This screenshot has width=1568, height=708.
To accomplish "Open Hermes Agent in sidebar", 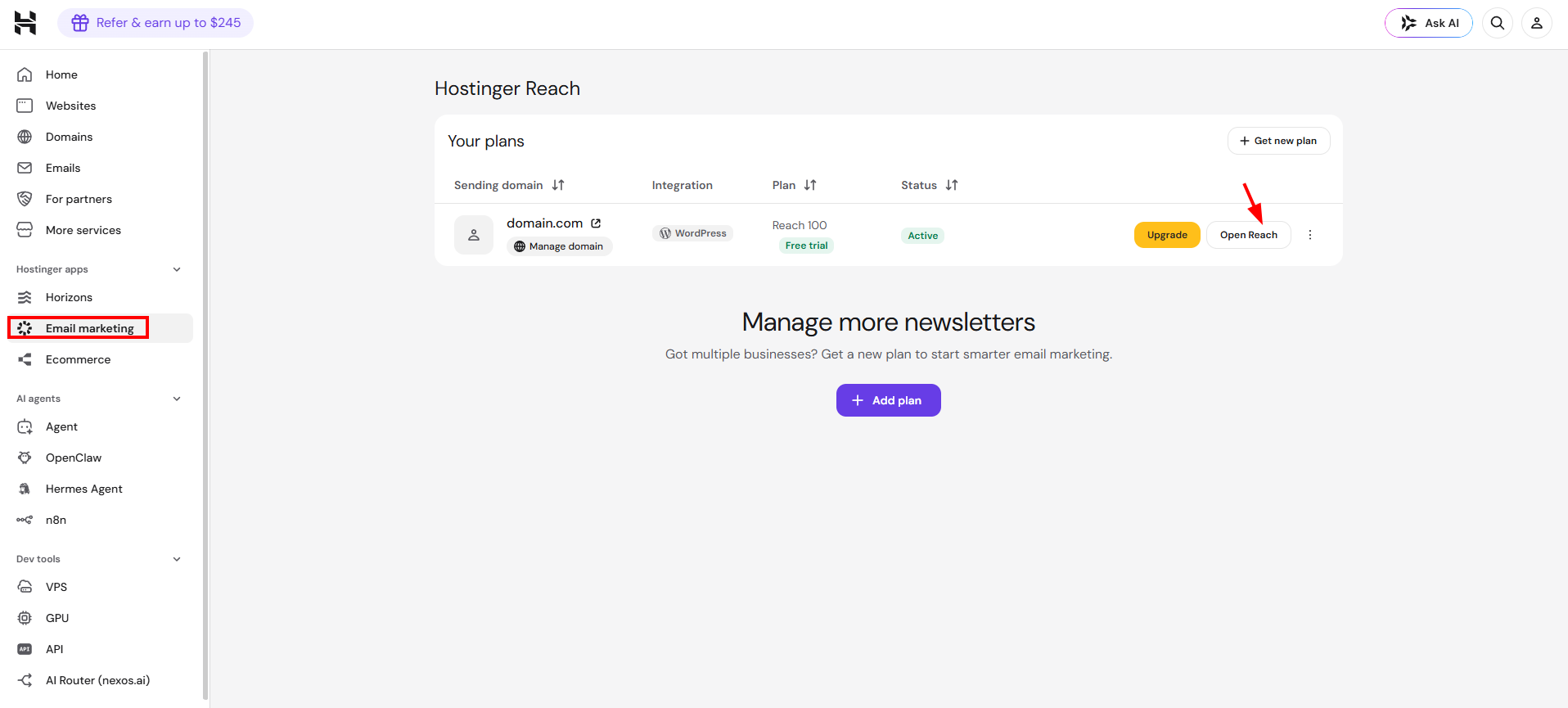I will [100, 489].
